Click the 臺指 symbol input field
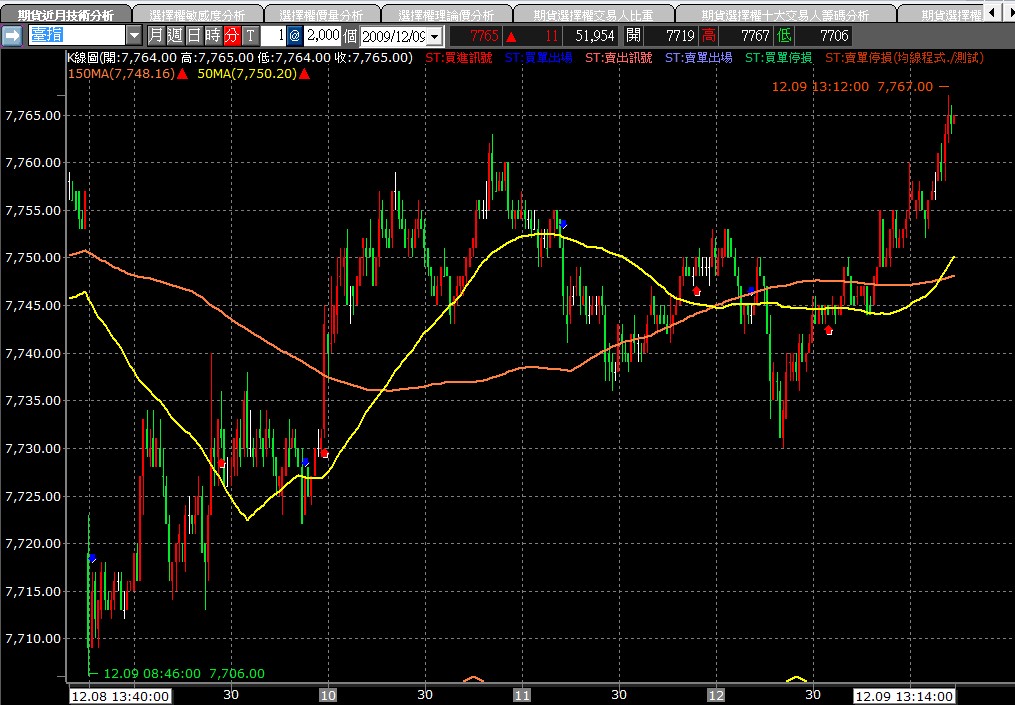Viewport: 1015px width, 705px height. click(x=76, y=35)
